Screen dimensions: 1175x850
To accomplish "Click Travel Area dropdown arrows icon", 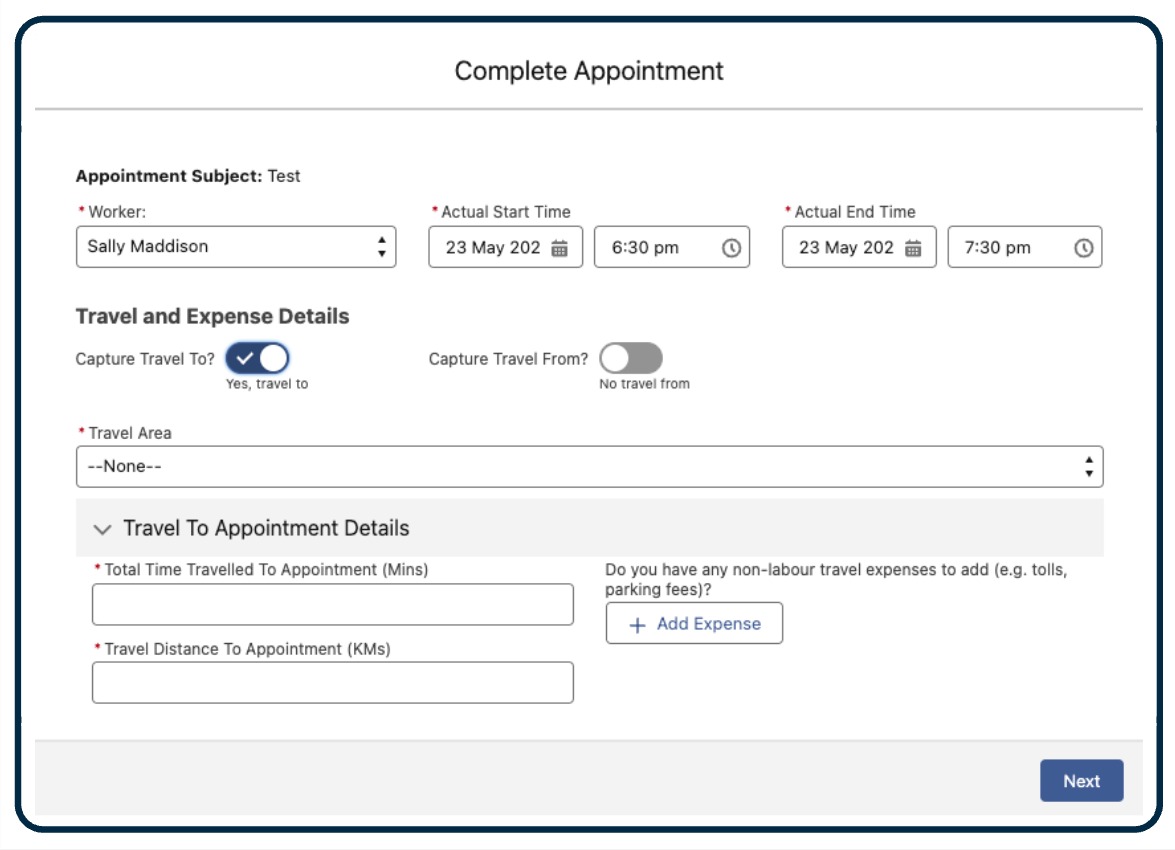I will (1088, 467).
